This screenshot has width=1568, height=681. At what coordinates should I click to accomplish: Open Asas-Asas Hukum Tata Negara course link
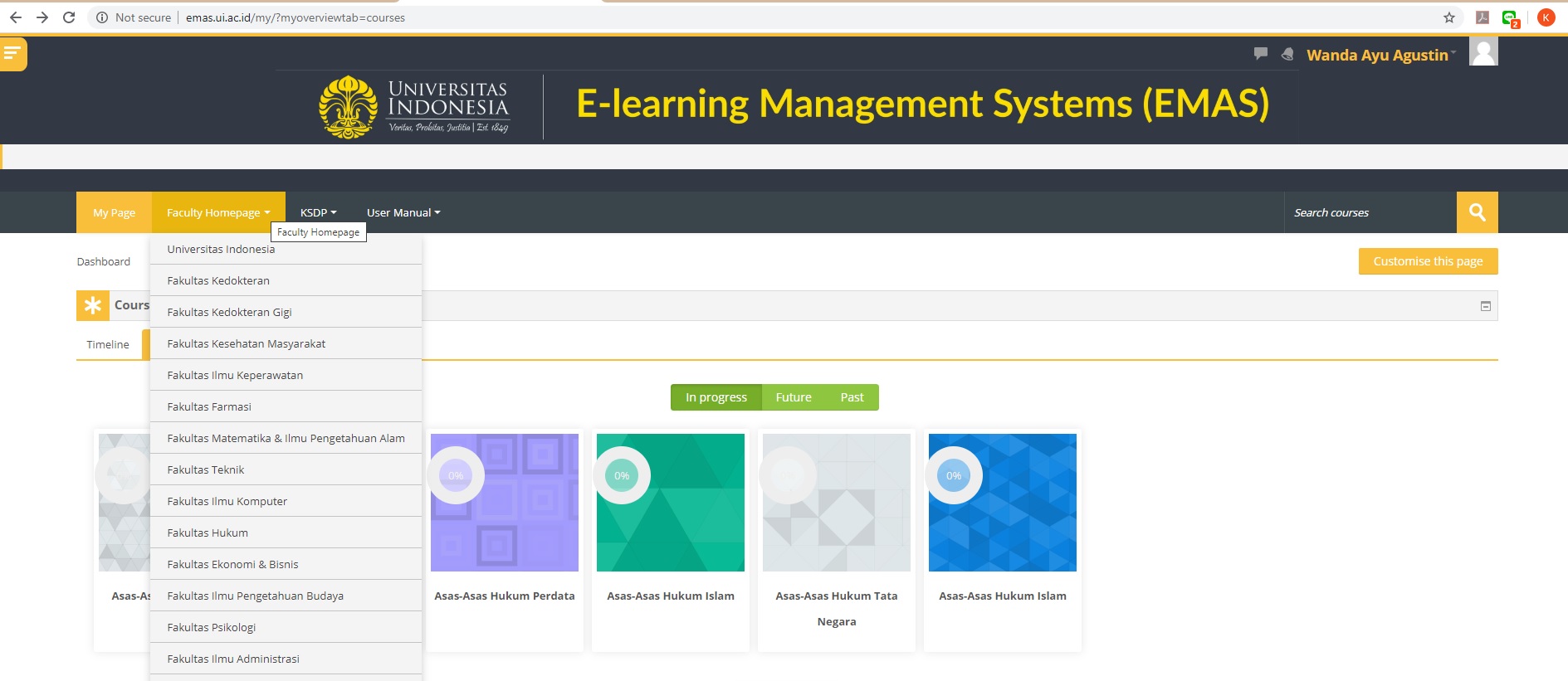tap(837, 608)
